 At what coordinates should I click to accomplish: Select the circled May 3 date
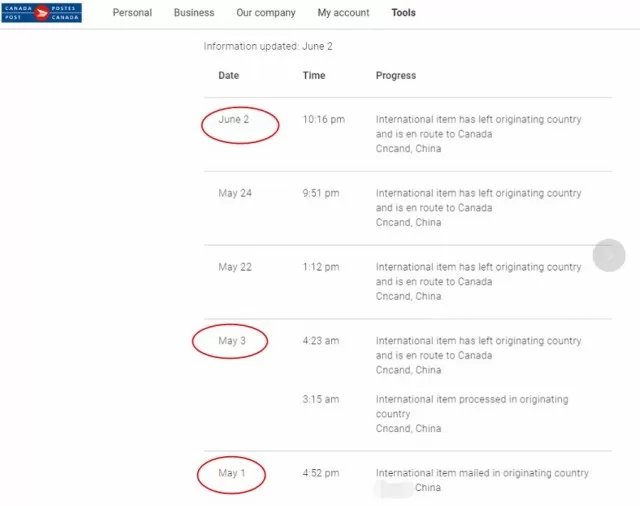click(x=232, y=341)
